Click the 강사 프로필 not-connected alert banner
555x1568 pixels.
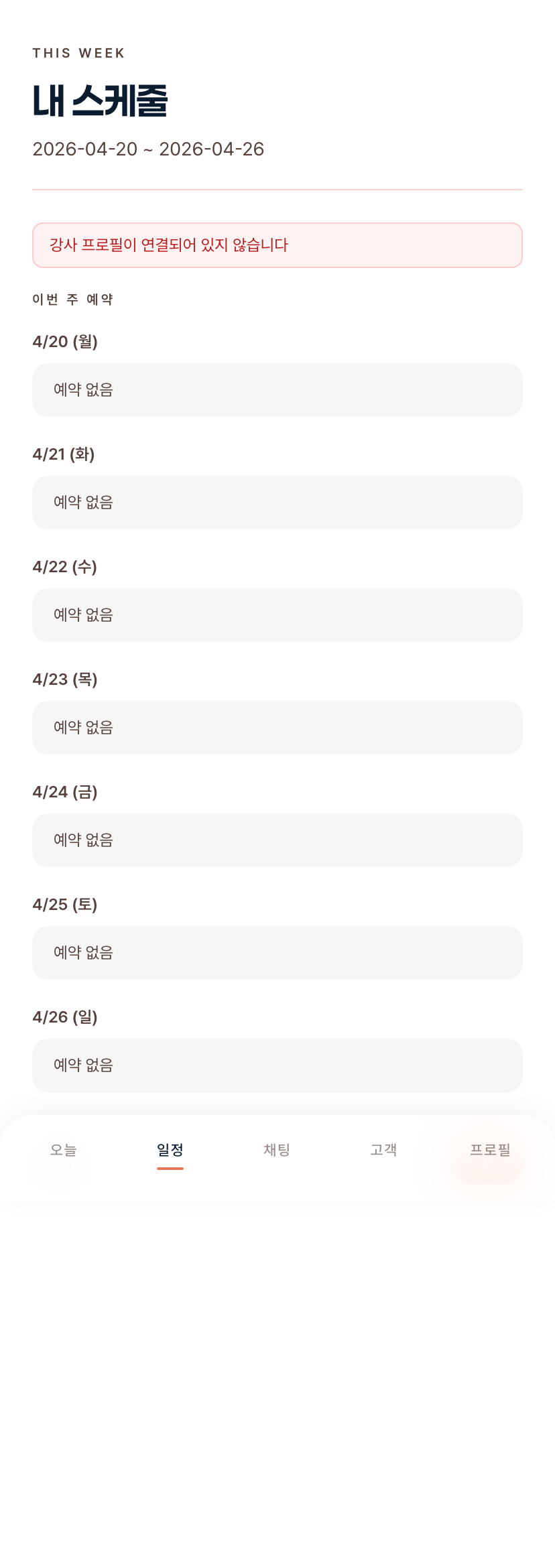tap(277, 245)
